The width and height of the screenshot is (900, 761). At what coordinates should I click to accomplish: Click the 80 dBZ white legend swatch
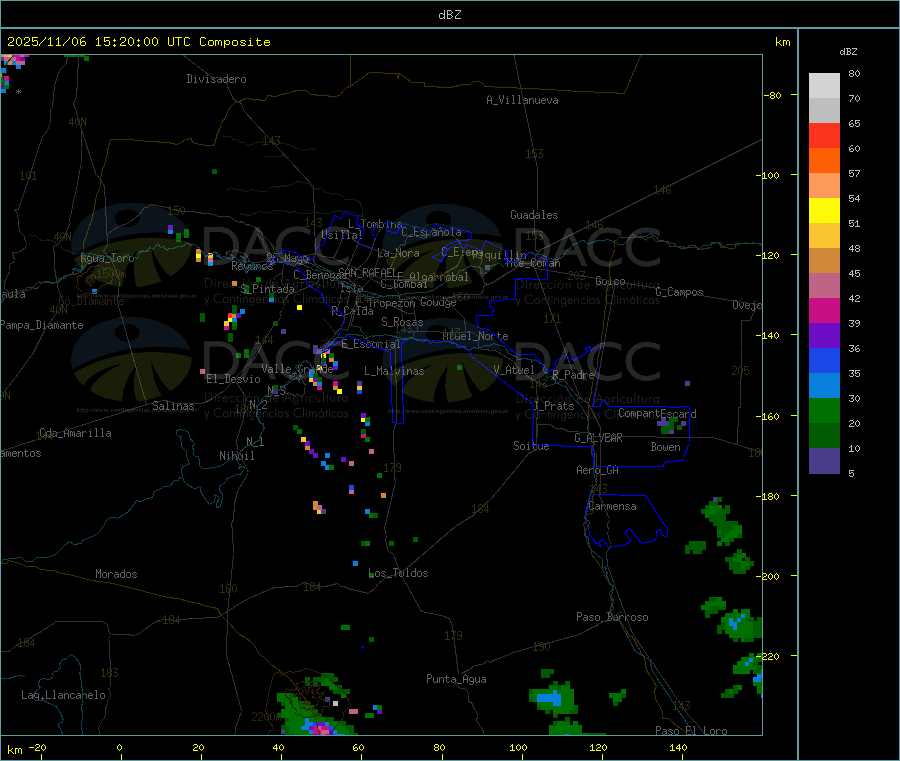tap(824, 86)
